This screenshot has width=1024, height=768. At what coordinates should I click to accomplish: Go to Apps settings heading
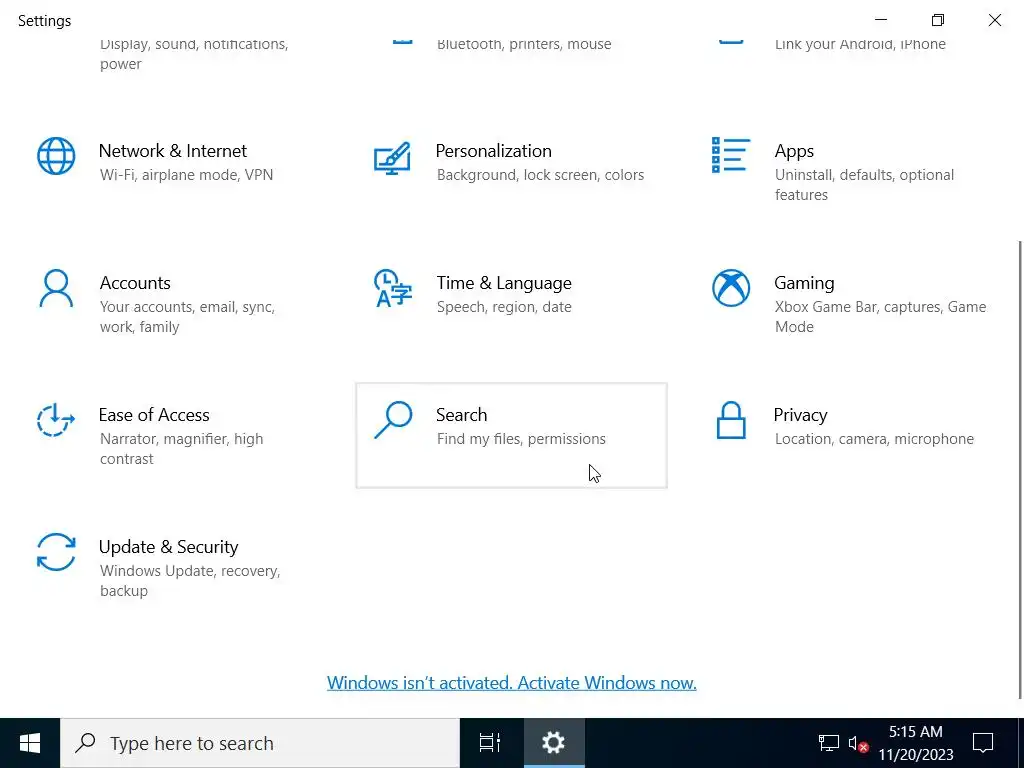794,151
